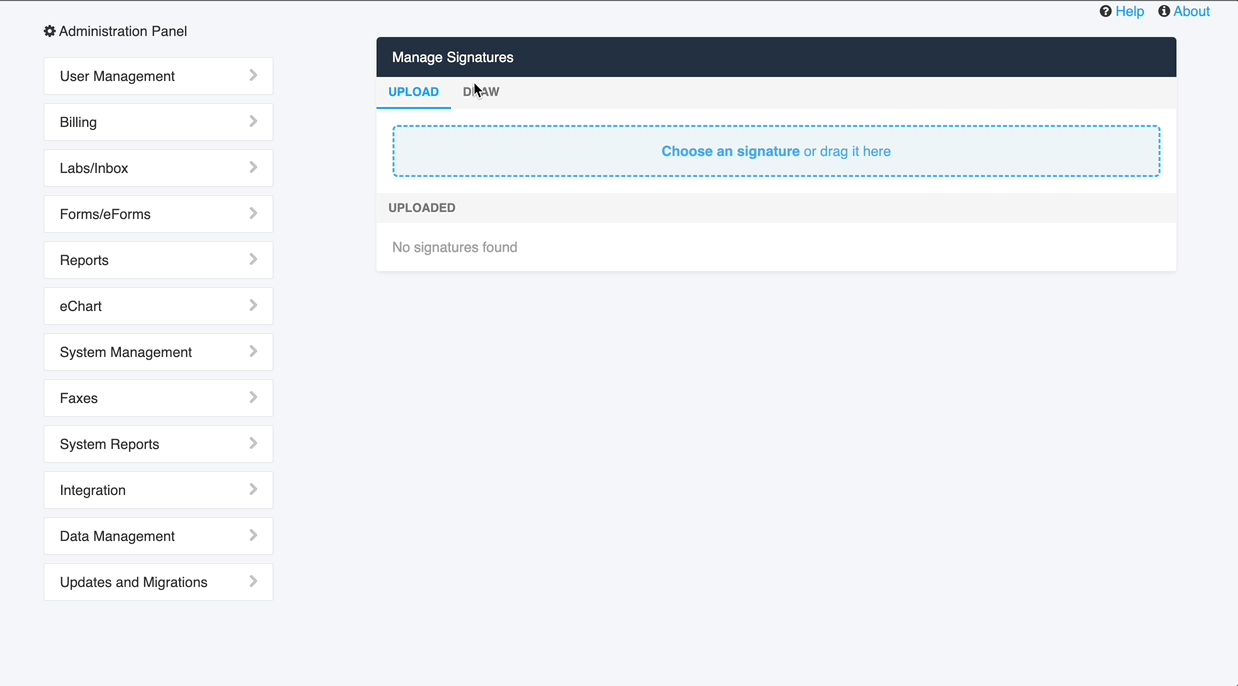Expand the Integration chevron
Image resolution: width=1238 pixels, height=686 pixels.
pos(253,489)
